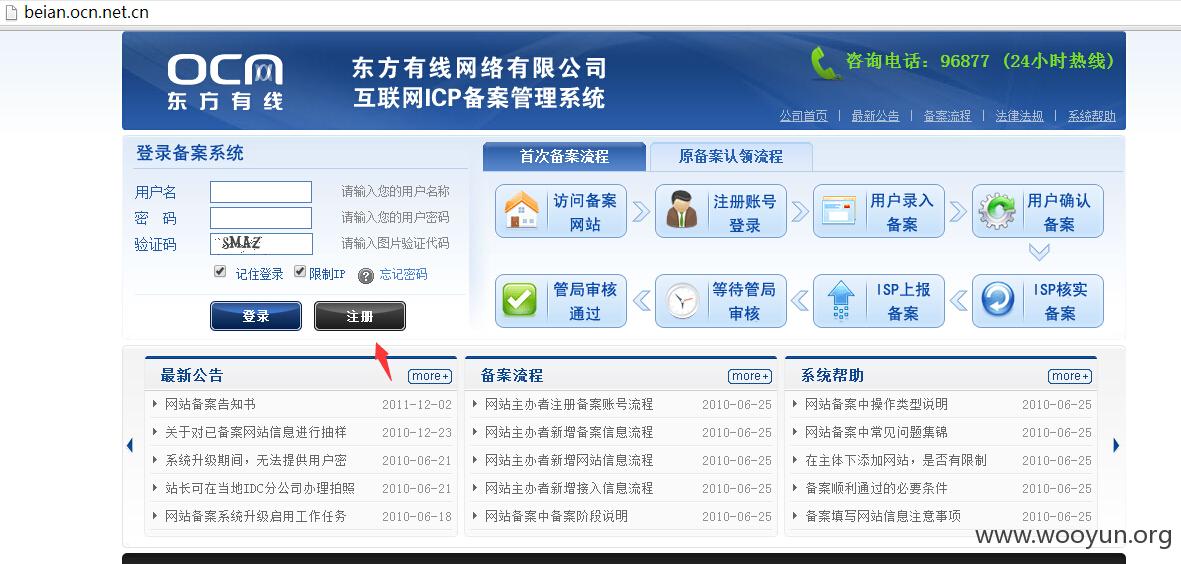The width and height of the screenshot is (1181, 564).
Task: Open the 网站备案告知书 announcement
Action: pos(210,404)
